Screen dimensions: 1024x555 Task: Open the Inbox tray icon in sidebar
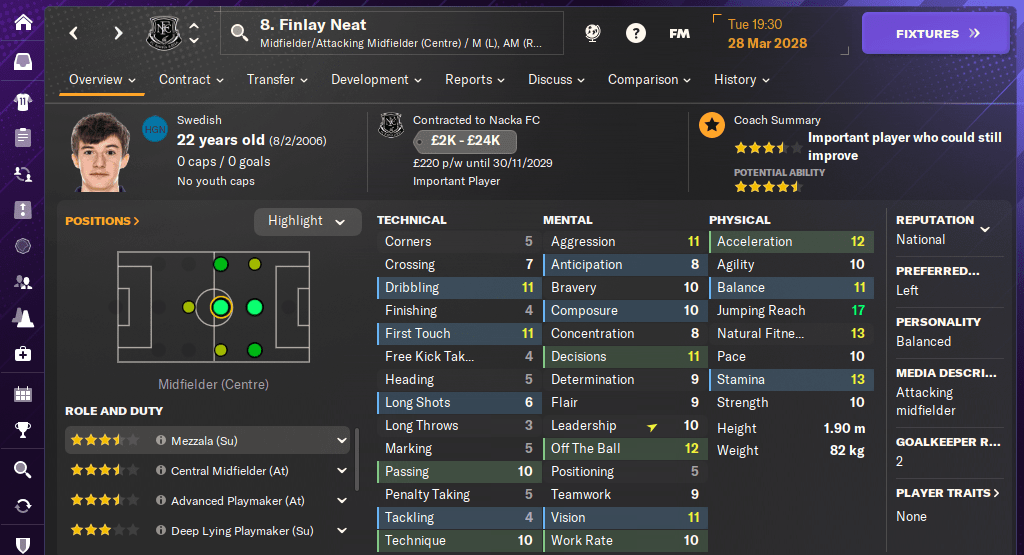(22, 62)
